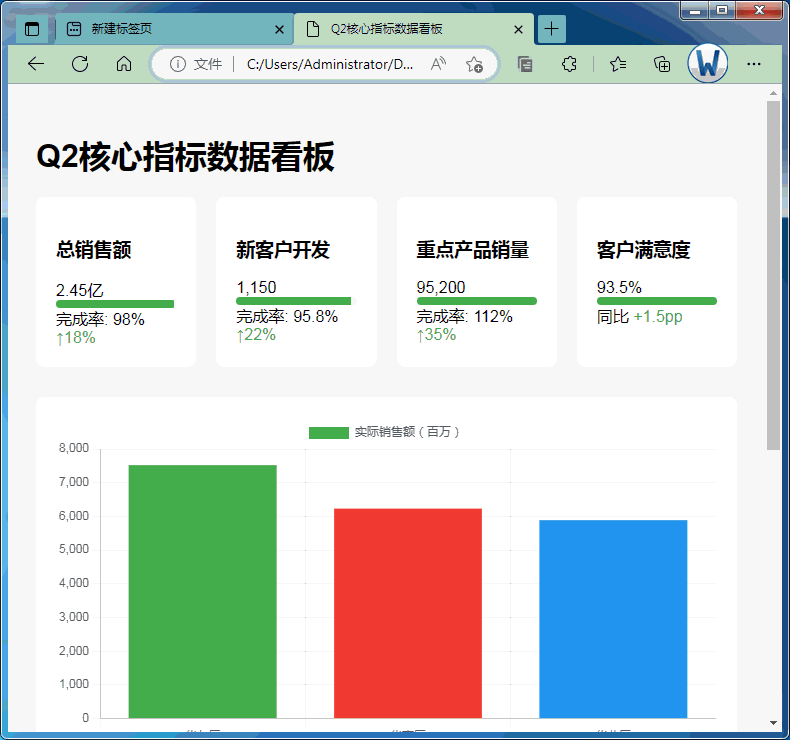The image size is (790, 740).
Task: Click the 1,150 value
Action: click(x=256, y=288)
